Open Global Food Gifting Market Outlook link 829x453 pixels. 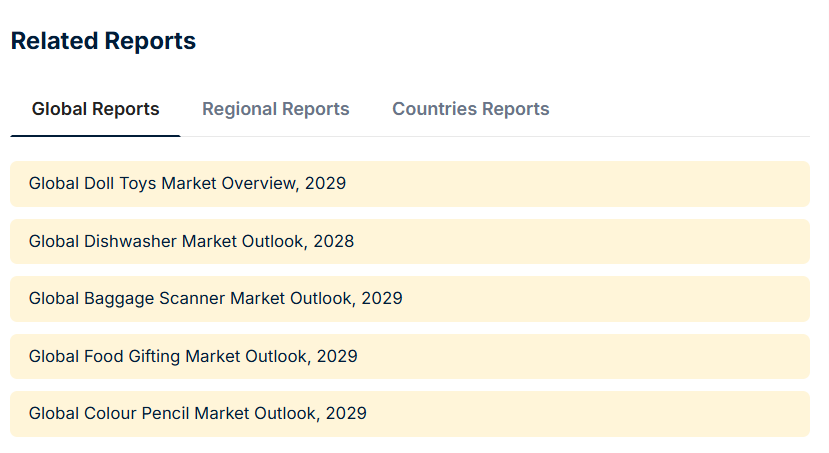pyautogui.click(x=193, y=356)
